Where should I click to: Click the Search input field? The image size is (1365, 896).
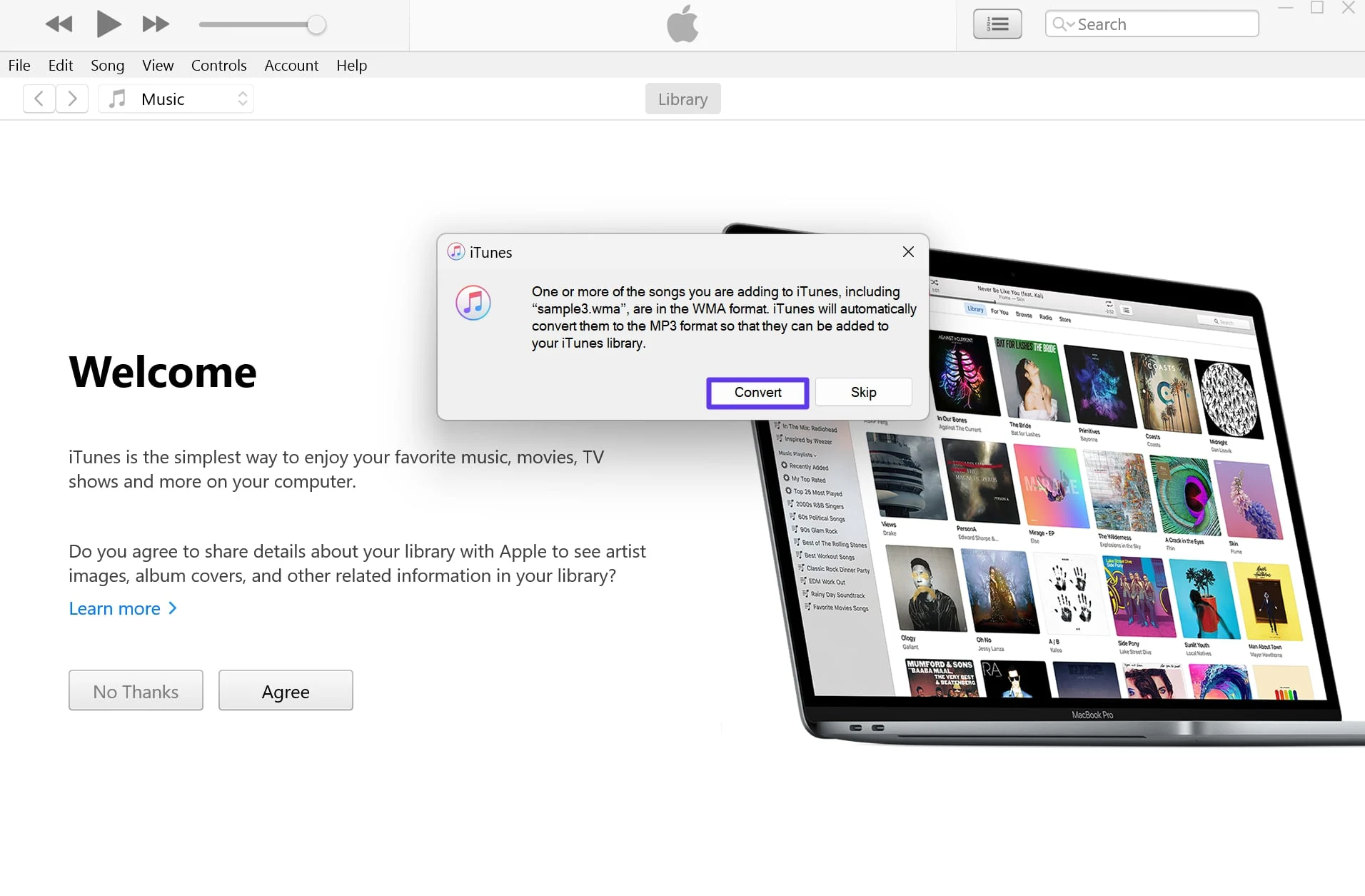tap(1152, 24)
